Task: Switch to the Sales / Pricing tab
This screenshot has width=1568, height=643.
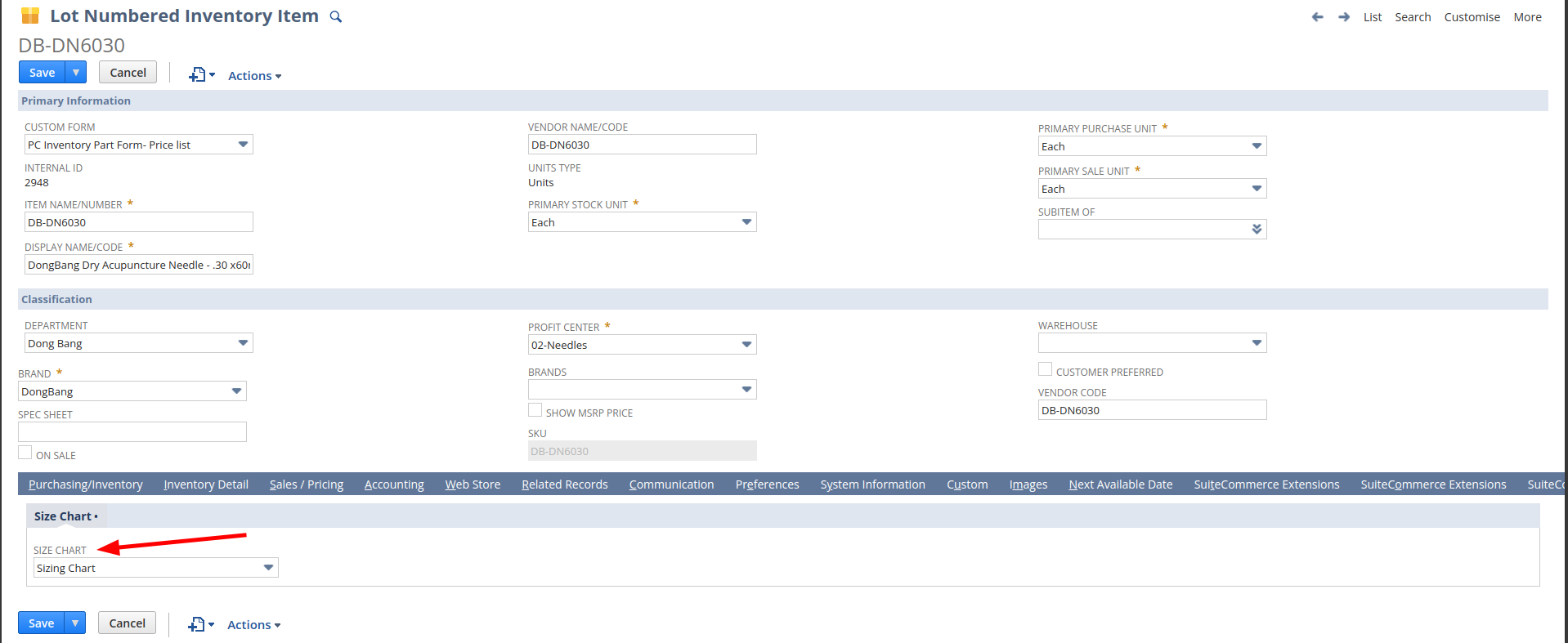Action: (x=307, y=484)
